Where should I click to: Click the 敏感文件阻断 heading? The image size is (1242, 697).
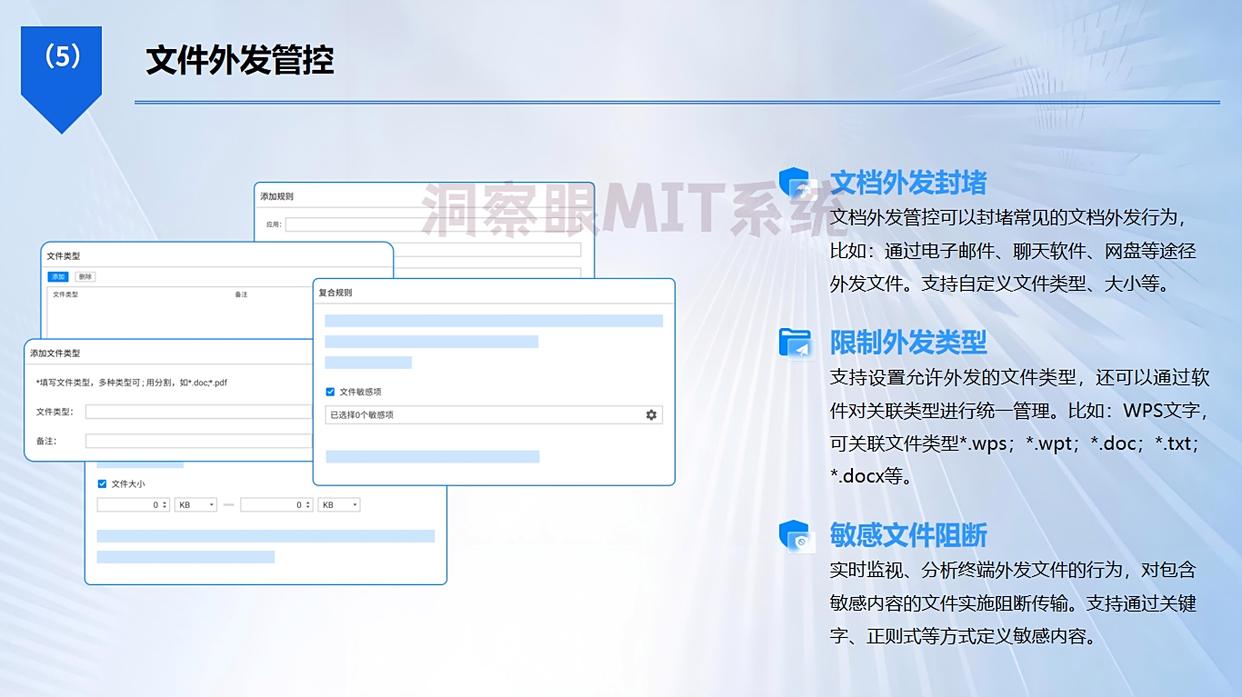tap(908, 535)
